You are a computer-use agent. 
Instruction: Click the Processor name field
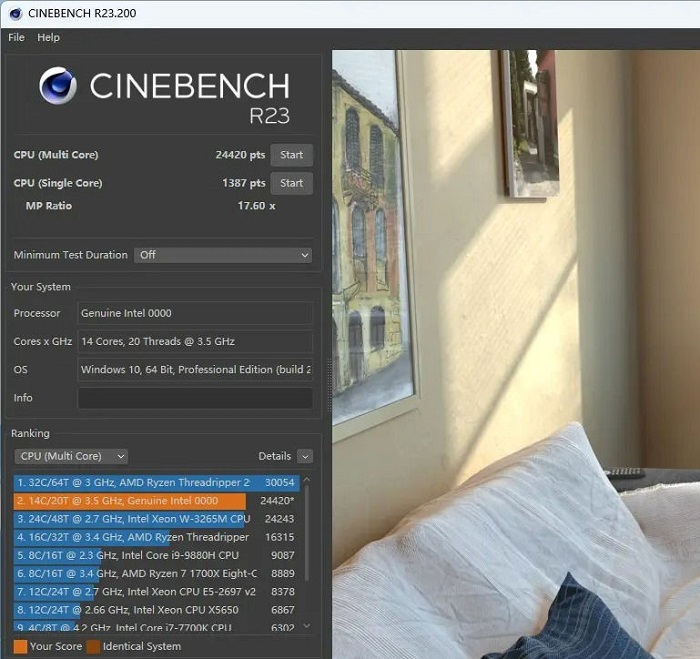click(195, 313)
